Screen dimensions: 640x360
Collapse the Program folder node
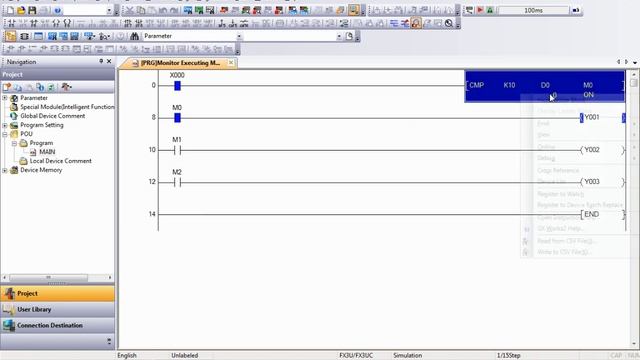click(14, 143)
